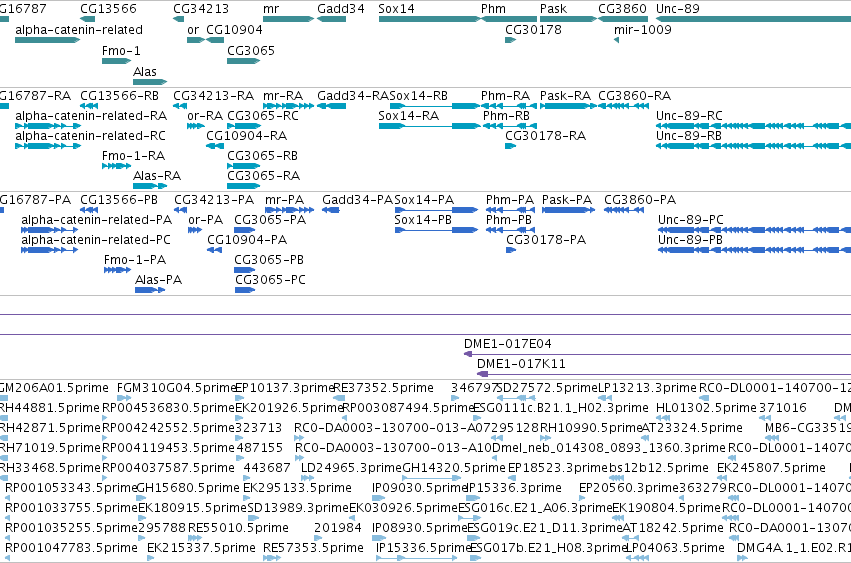Select the mr-RA transcript label
This screenshot has height=563, width=851.
[x=283, y=96]
